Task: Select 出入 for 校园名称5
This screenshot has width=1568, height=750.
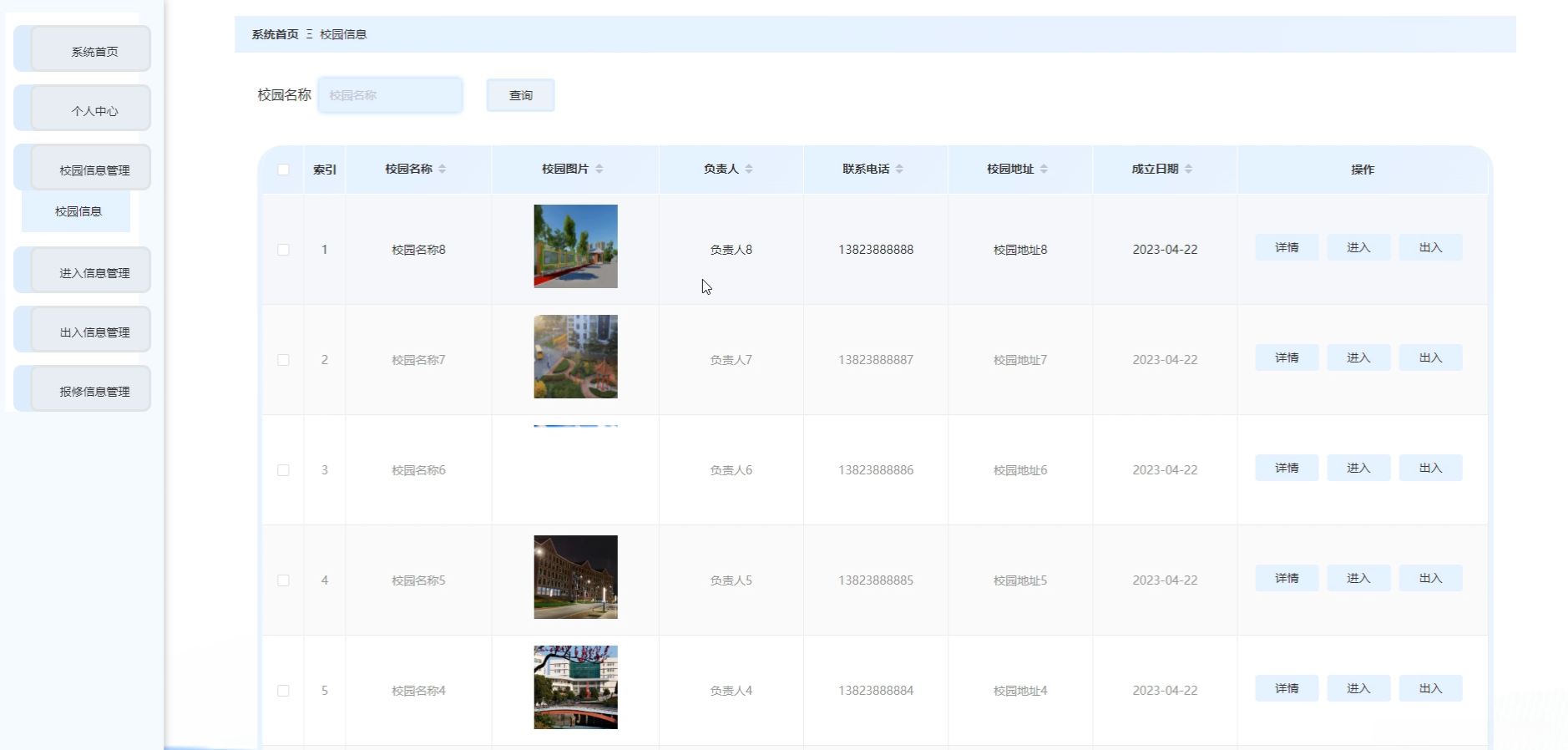Action: (x=1430, y=578)
